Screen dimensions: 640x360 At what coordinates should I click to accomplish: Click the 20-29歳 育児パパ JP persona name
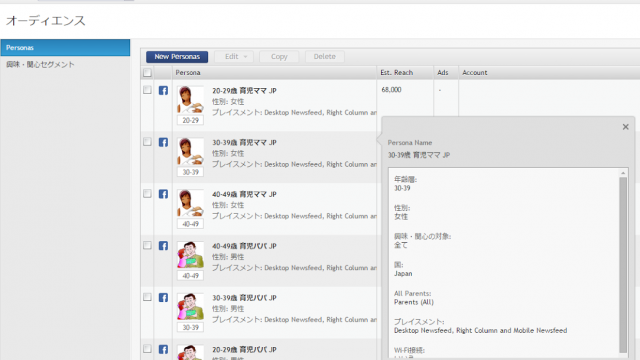pyautogui.click(x=244, y=350)
